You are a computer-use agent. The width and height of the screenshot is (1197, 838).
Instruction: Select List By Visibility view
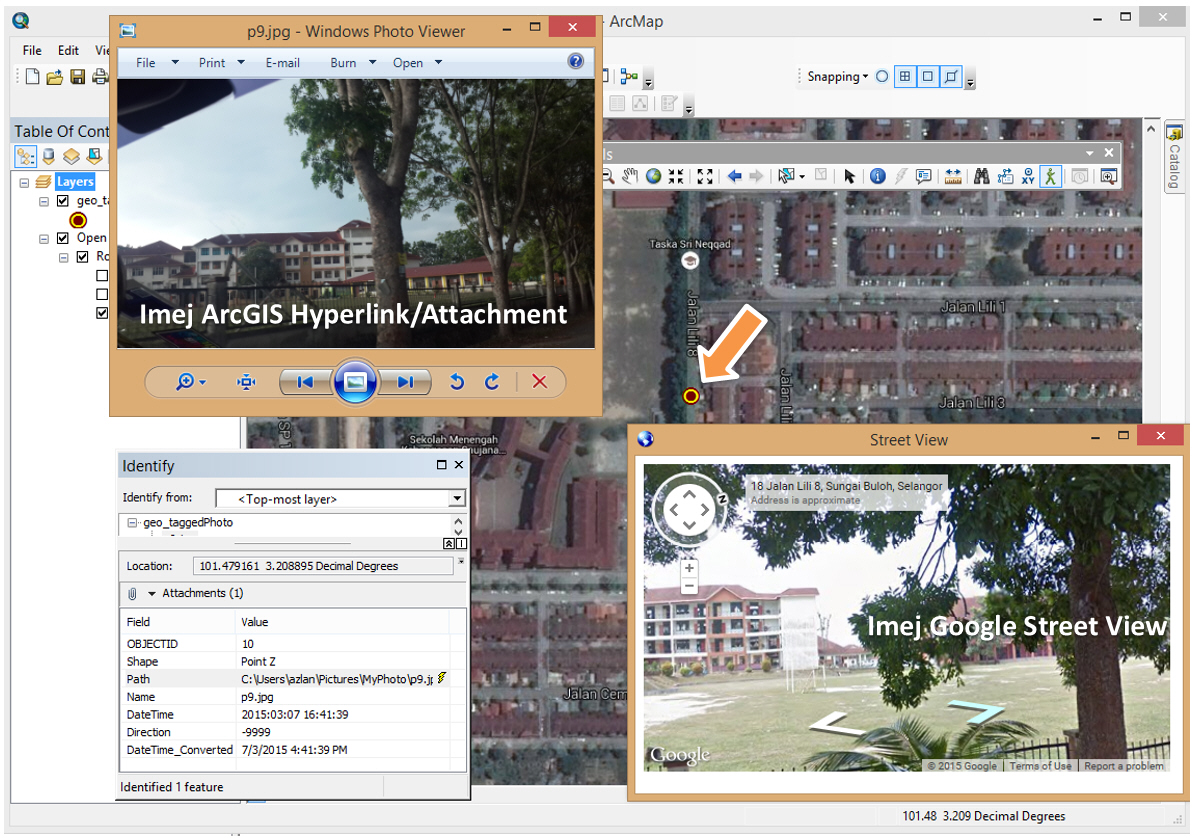71,156
